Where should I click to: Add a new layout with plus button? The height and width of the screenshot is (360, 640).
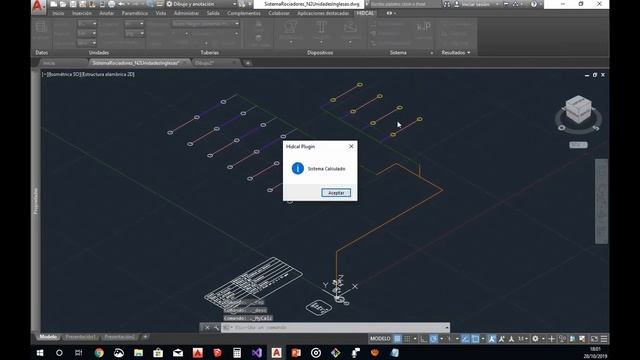[x=145, y=337]
